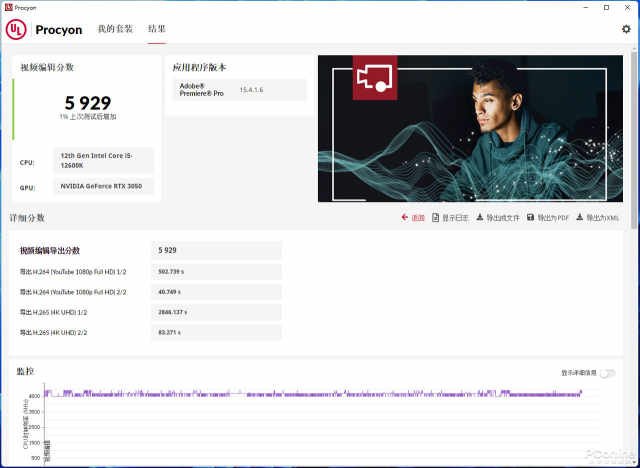Click the red back arrow icon

click(x=405, y=217)
